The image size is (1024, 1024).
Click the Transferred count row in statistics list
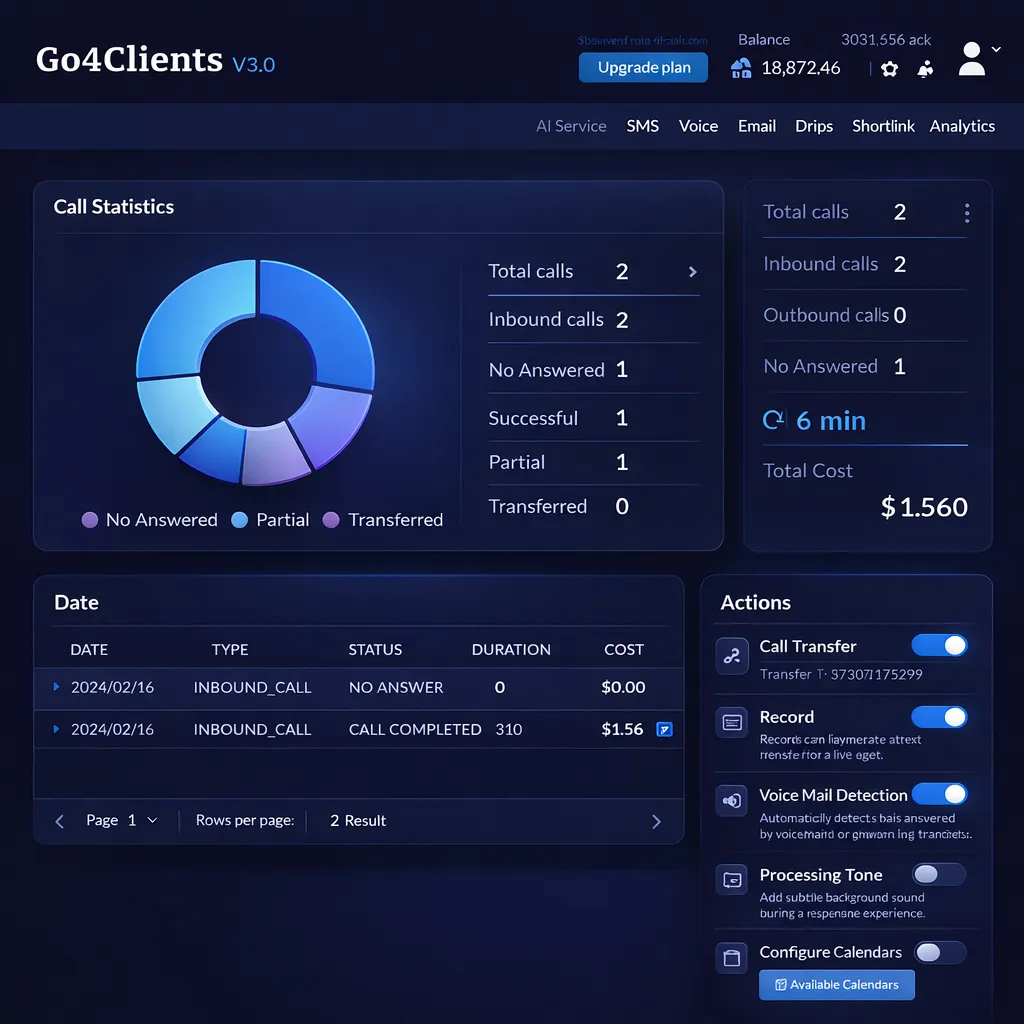point(594,506)
